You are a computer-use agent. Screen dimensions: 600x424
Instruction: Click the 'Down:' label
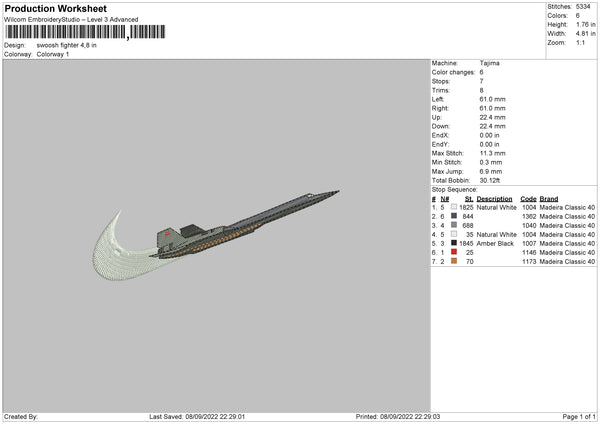[441, 126]
